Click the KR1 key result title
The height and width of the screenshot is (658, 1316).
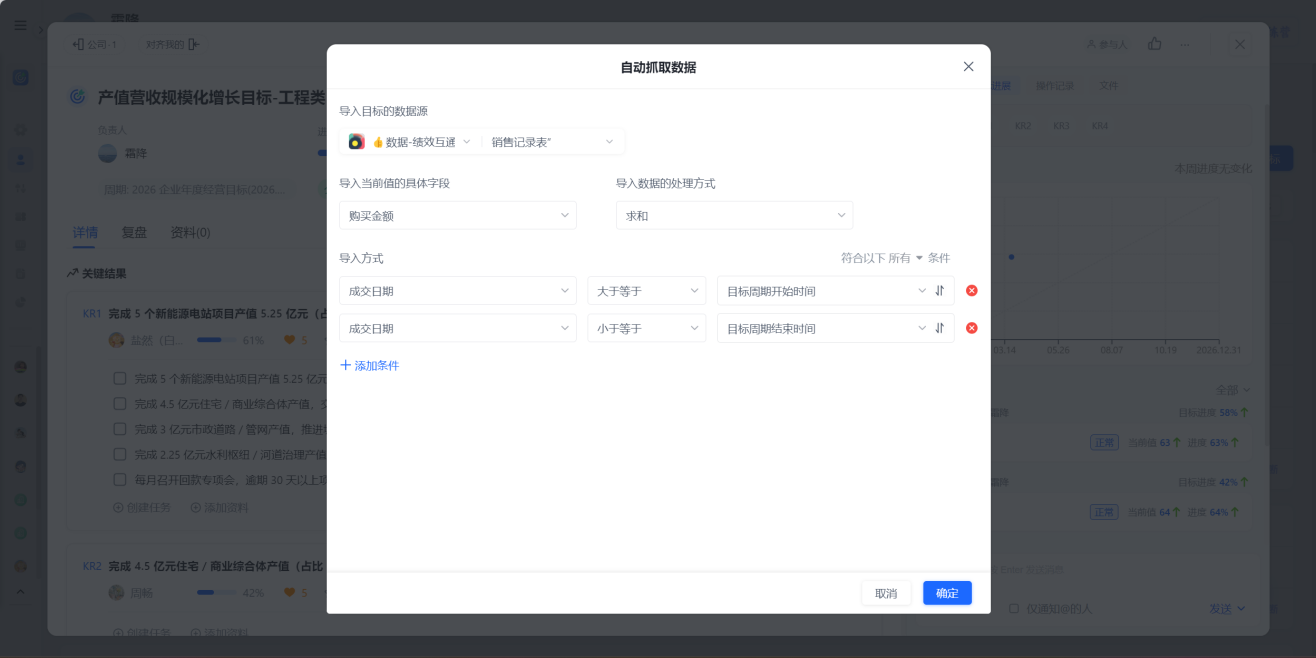click(216, 313)
